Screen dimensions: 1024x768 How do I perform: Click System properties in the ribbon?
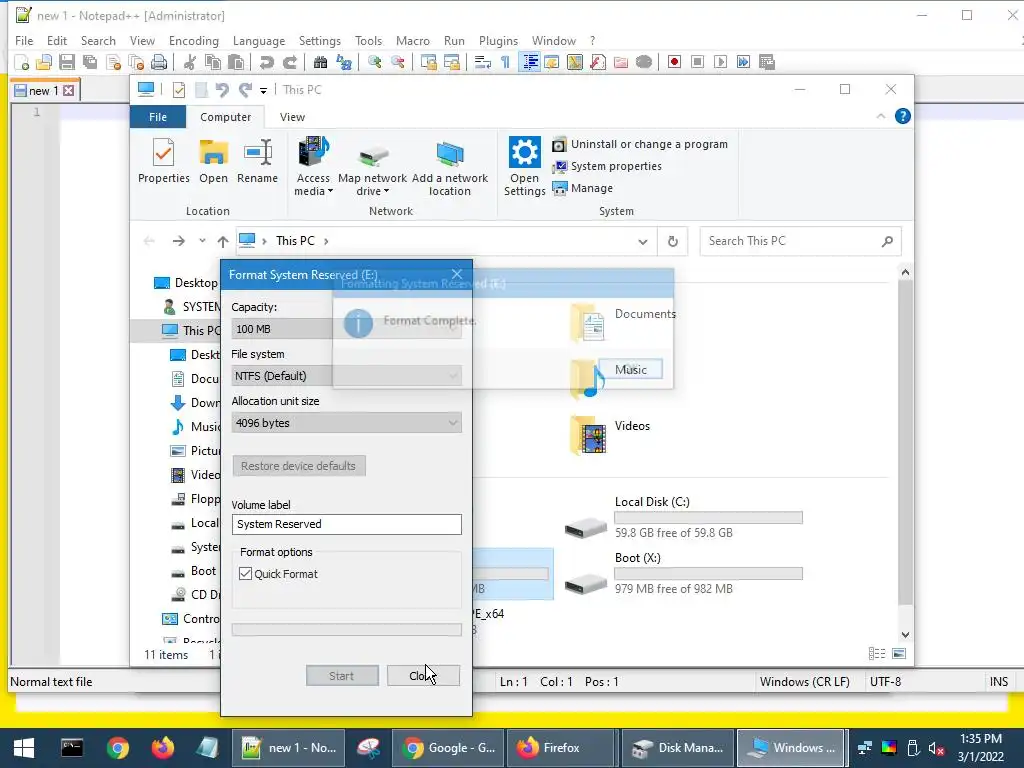pyautogui.click(x=607, y=166)
